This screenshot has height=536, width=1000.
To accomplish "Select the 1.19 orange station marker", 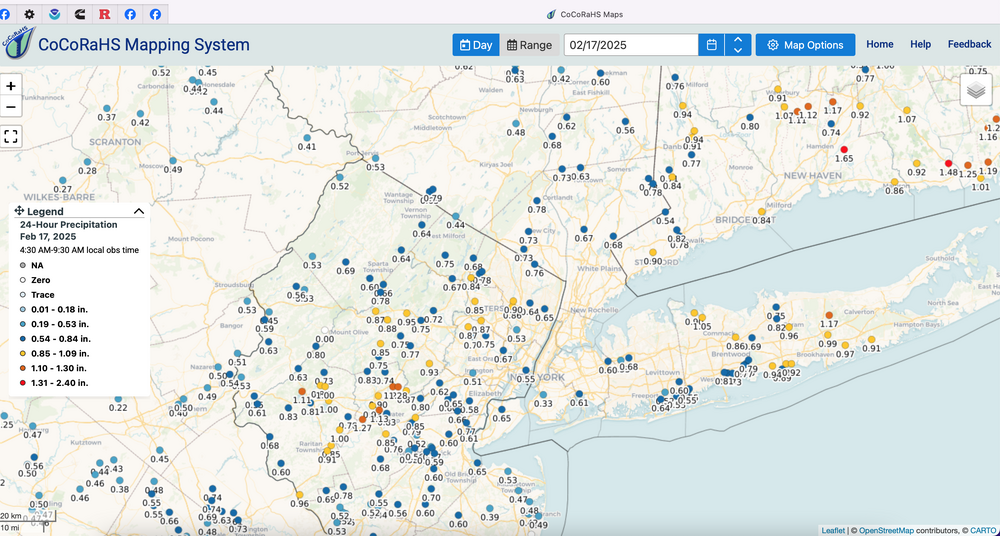I will pos(988,162).
